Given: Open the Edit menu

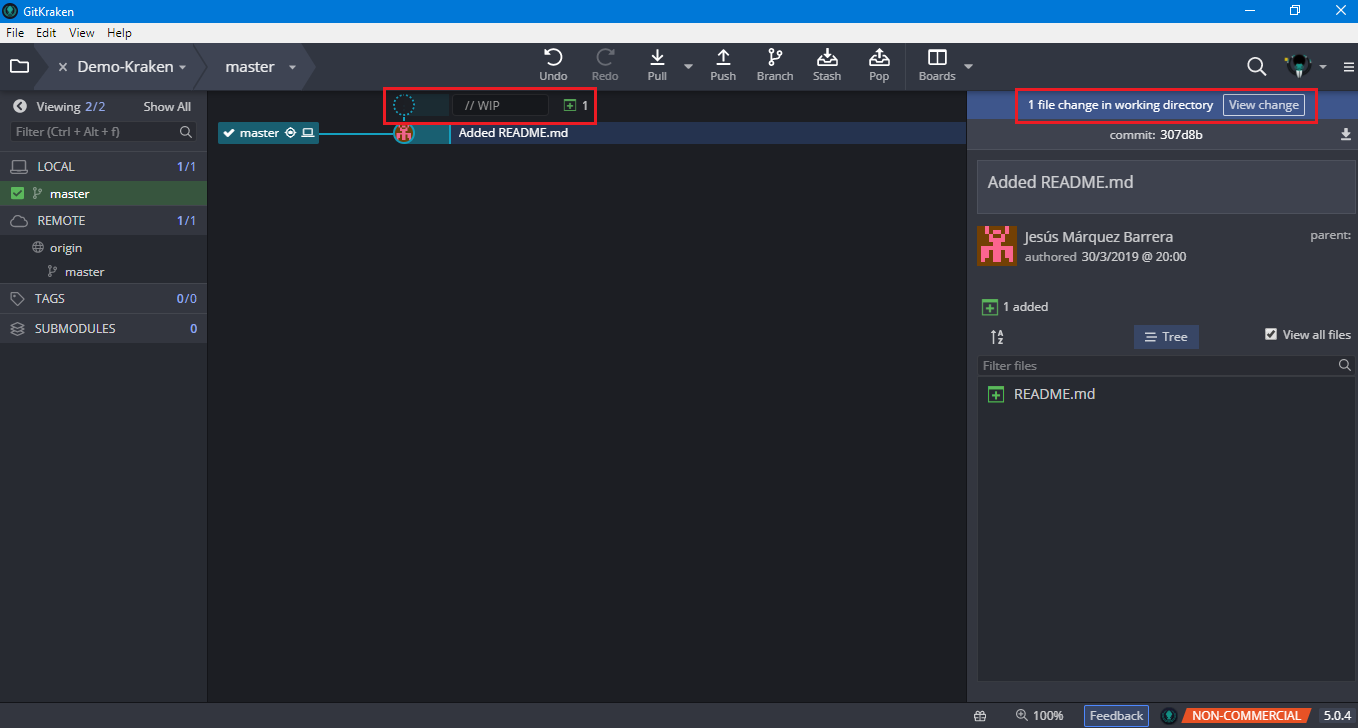Looking at the screenshot, I should [x=46, y=33].
